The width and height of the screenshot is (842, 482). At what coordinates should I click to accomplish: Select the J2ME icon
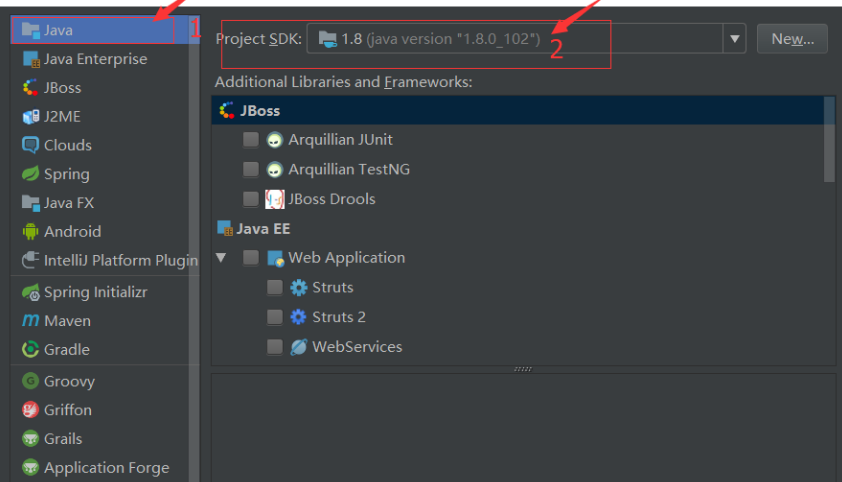tap(31, 116)
